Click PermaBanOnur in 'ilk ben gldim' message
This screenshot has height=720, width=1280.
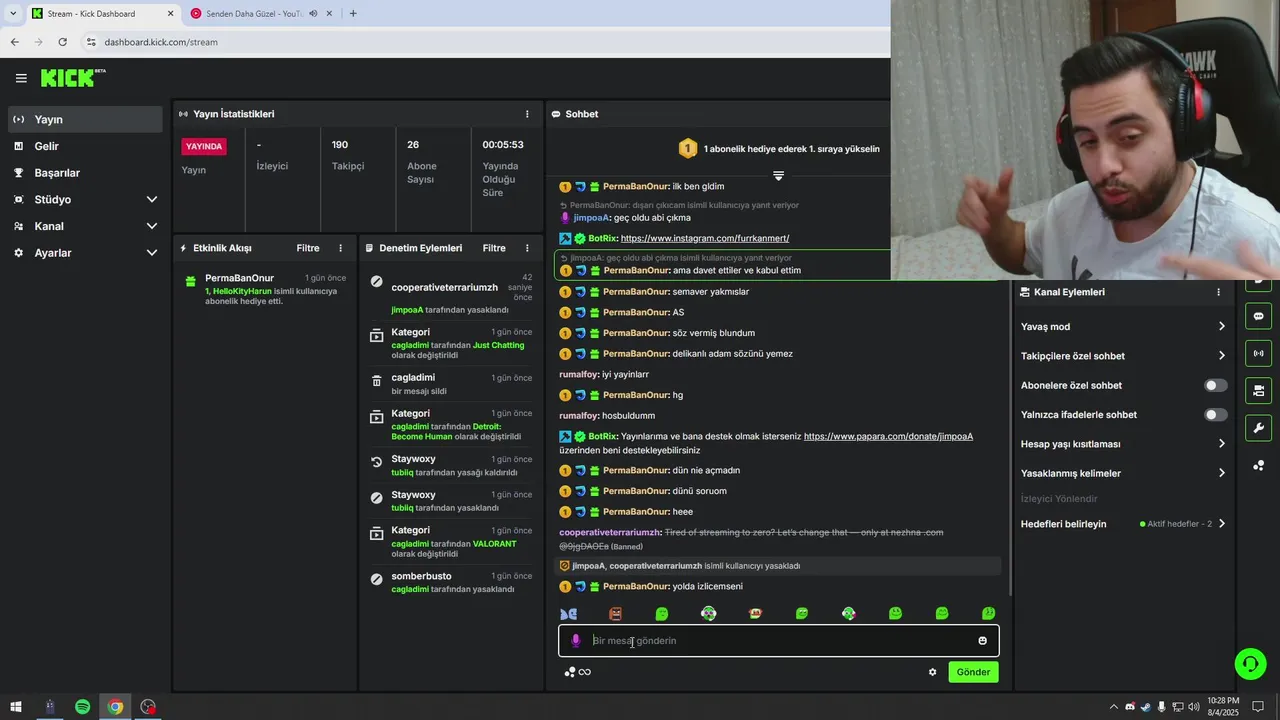[x=635, y=186]
